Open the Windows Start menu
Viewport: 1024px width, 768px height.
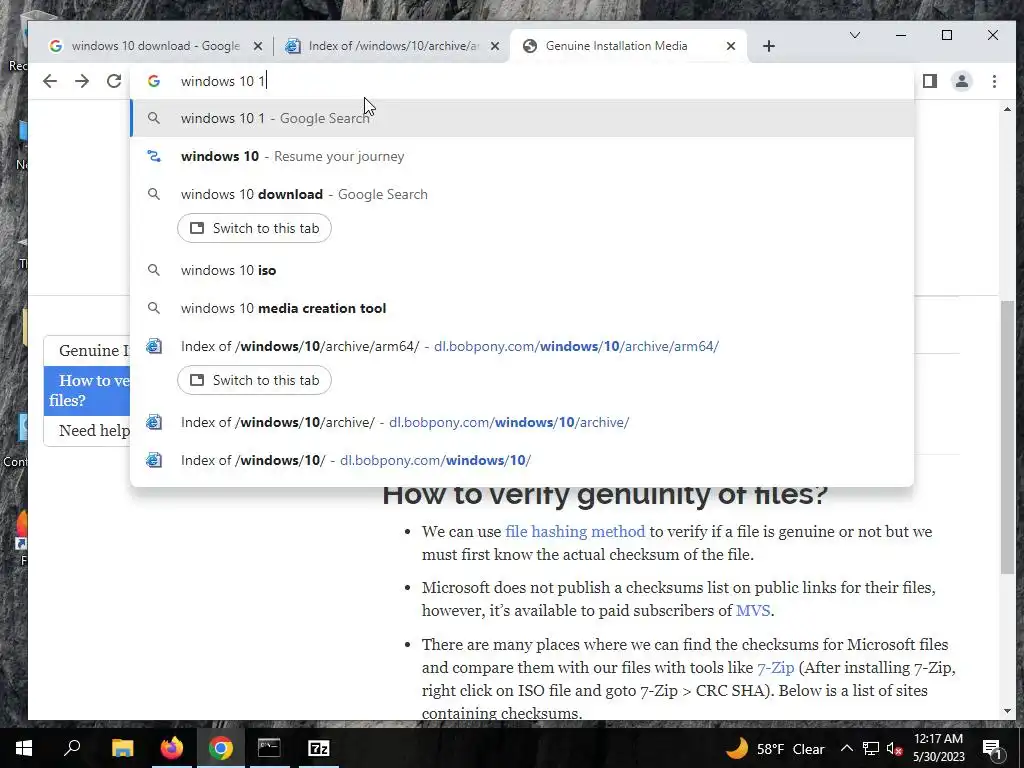(24, 748)
